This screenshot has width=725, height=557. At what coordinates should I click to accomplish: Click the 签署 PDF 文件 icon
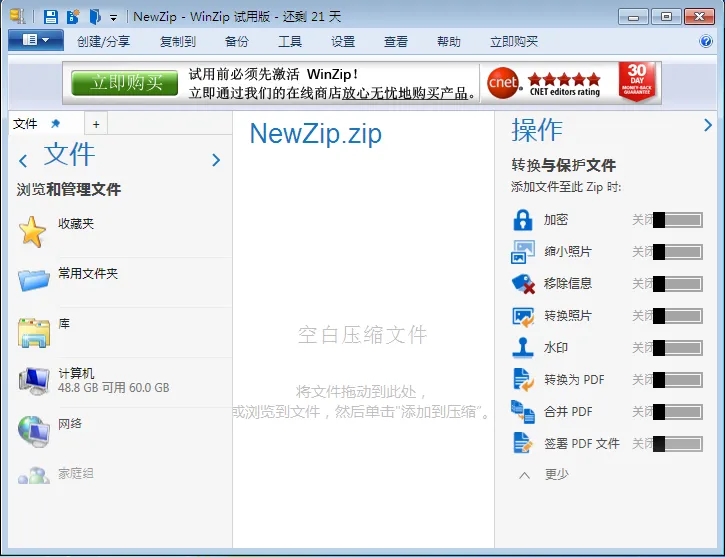[x=523, y=443]
